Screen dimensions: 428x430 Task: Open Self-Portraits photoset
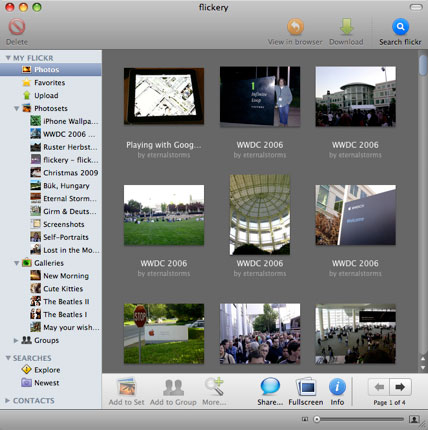(x=51, y=237)
